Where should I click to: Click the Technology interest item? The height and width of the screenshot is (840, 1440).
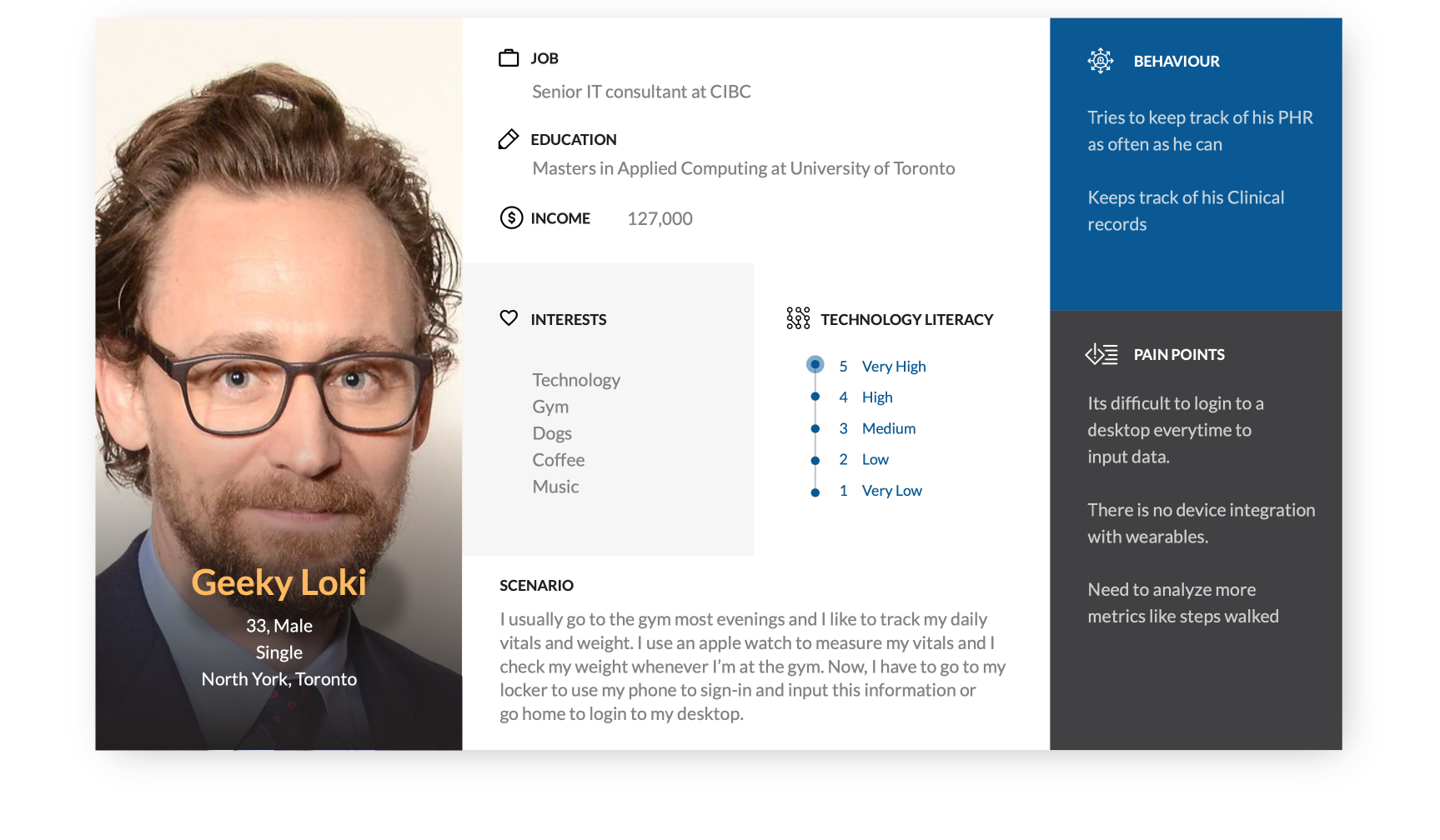click(x=576, y=380)
